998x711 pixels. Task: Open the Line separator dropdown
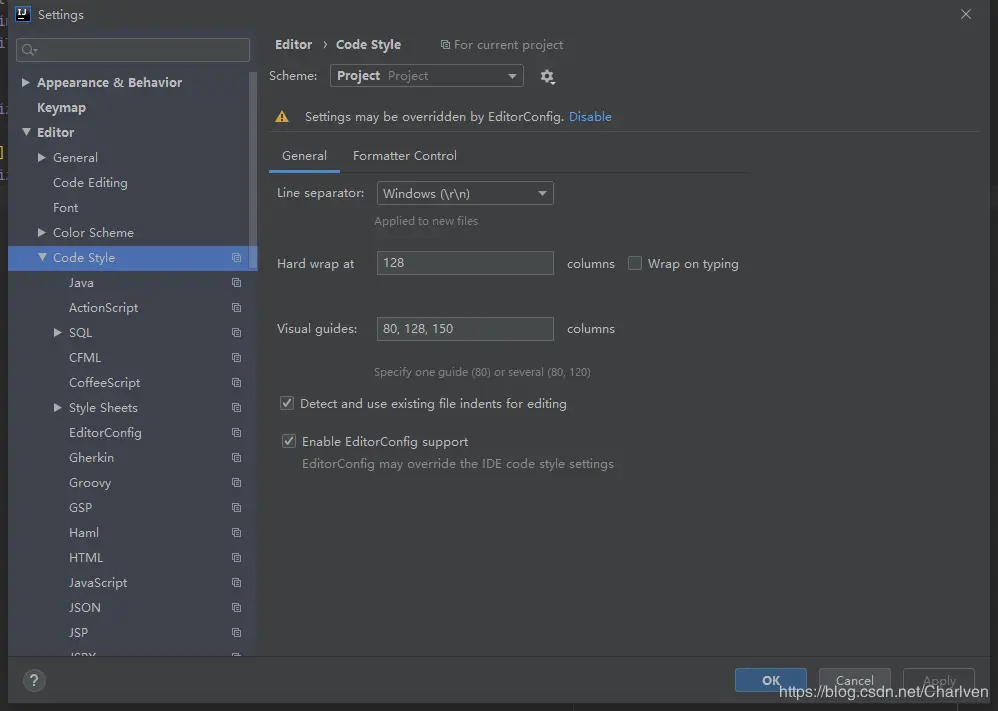(465, 193)
